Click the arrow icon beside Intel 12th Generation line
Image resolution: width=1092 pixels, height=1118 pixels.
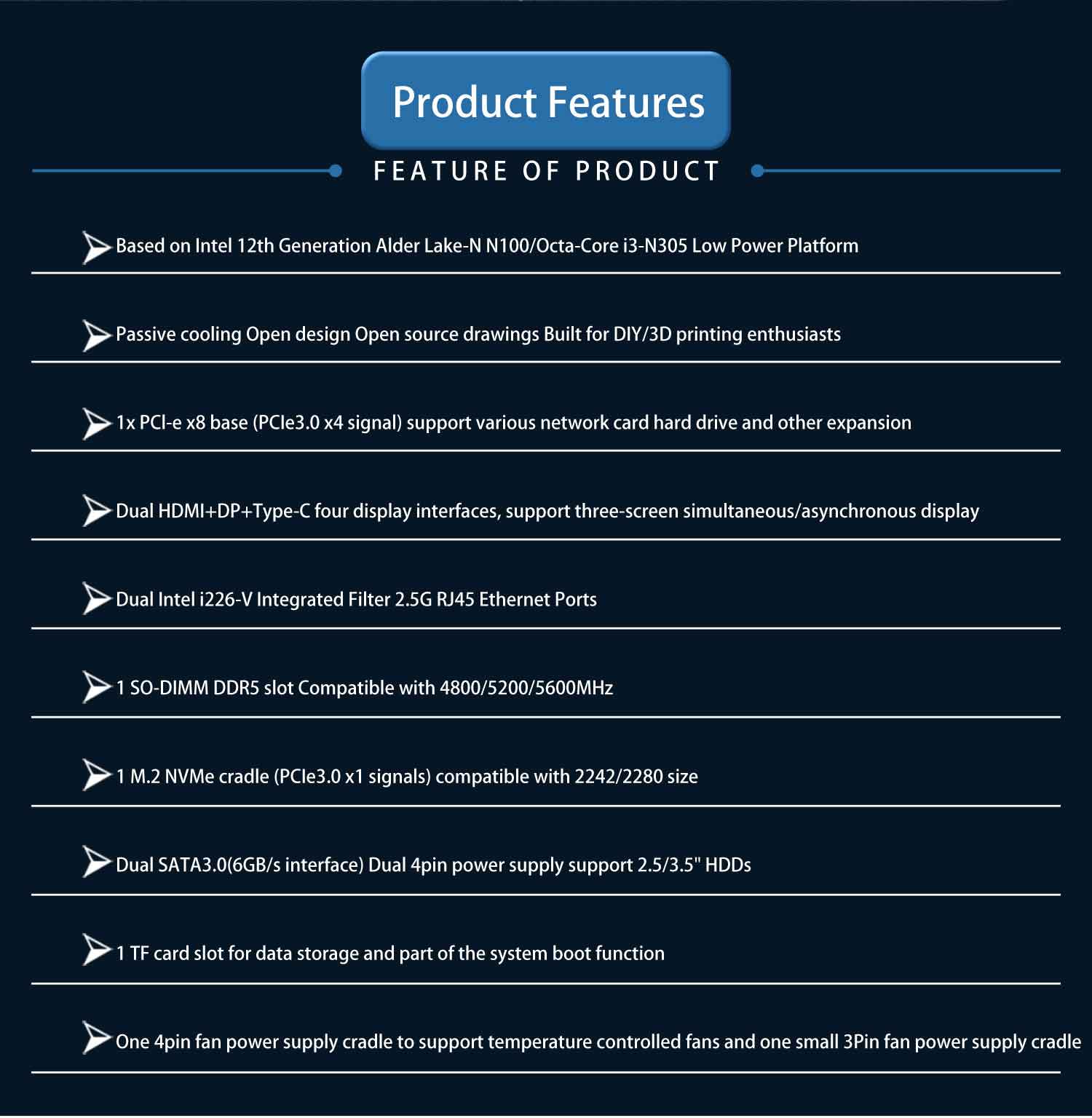[x=95, y=247]
